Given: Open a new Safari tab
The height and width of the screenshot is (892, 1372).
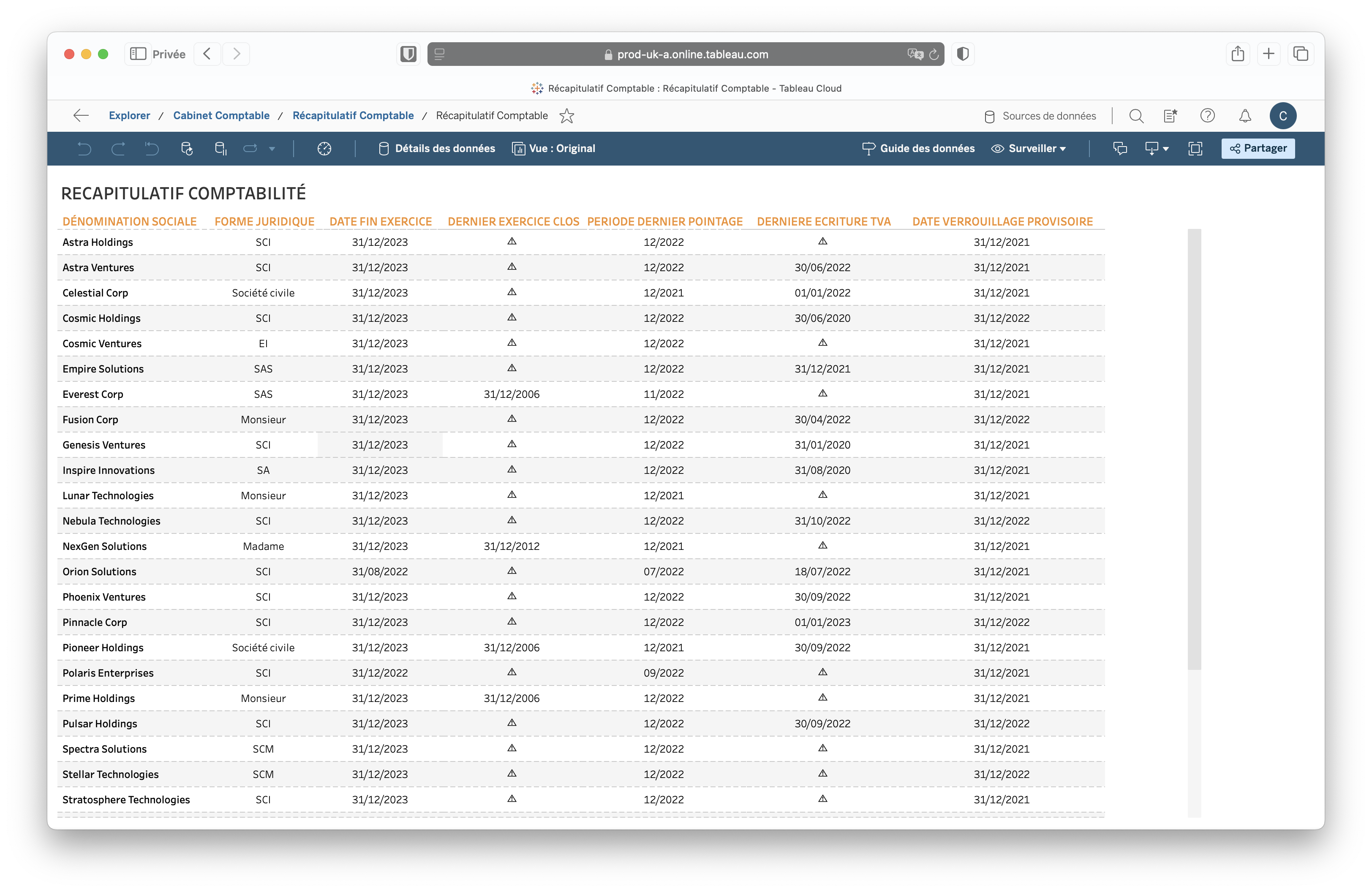Looking at the screenshot, I should 1268,54.
